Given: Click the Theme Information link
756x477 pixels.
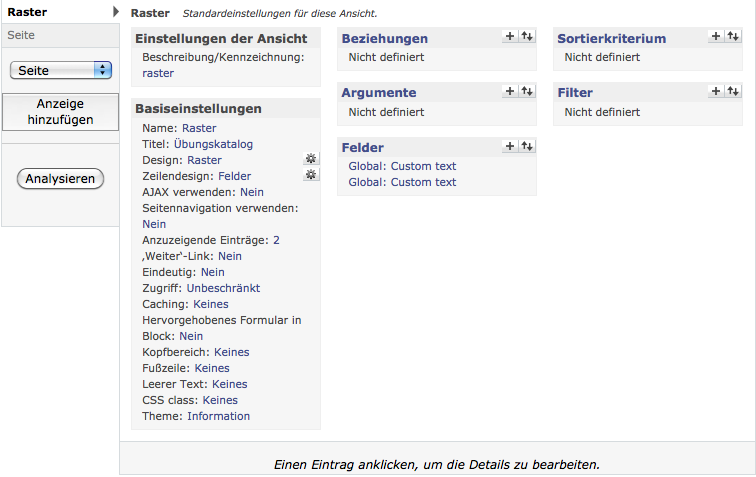Looking at the screenshot, I should click(218, 416).
